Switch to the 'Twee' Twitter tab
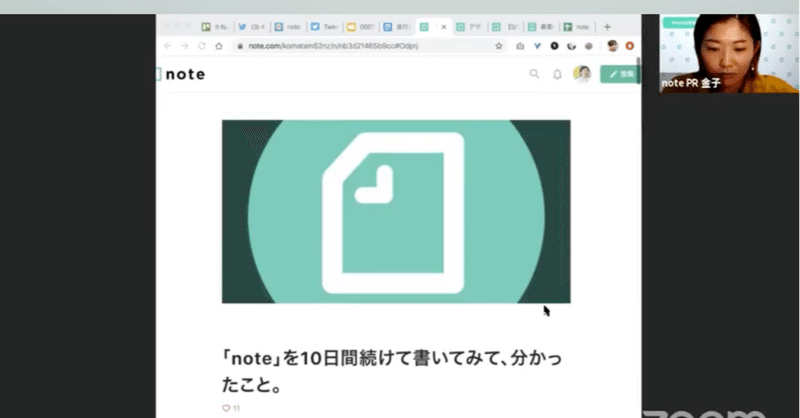800x418 pixels. point(324,27)
